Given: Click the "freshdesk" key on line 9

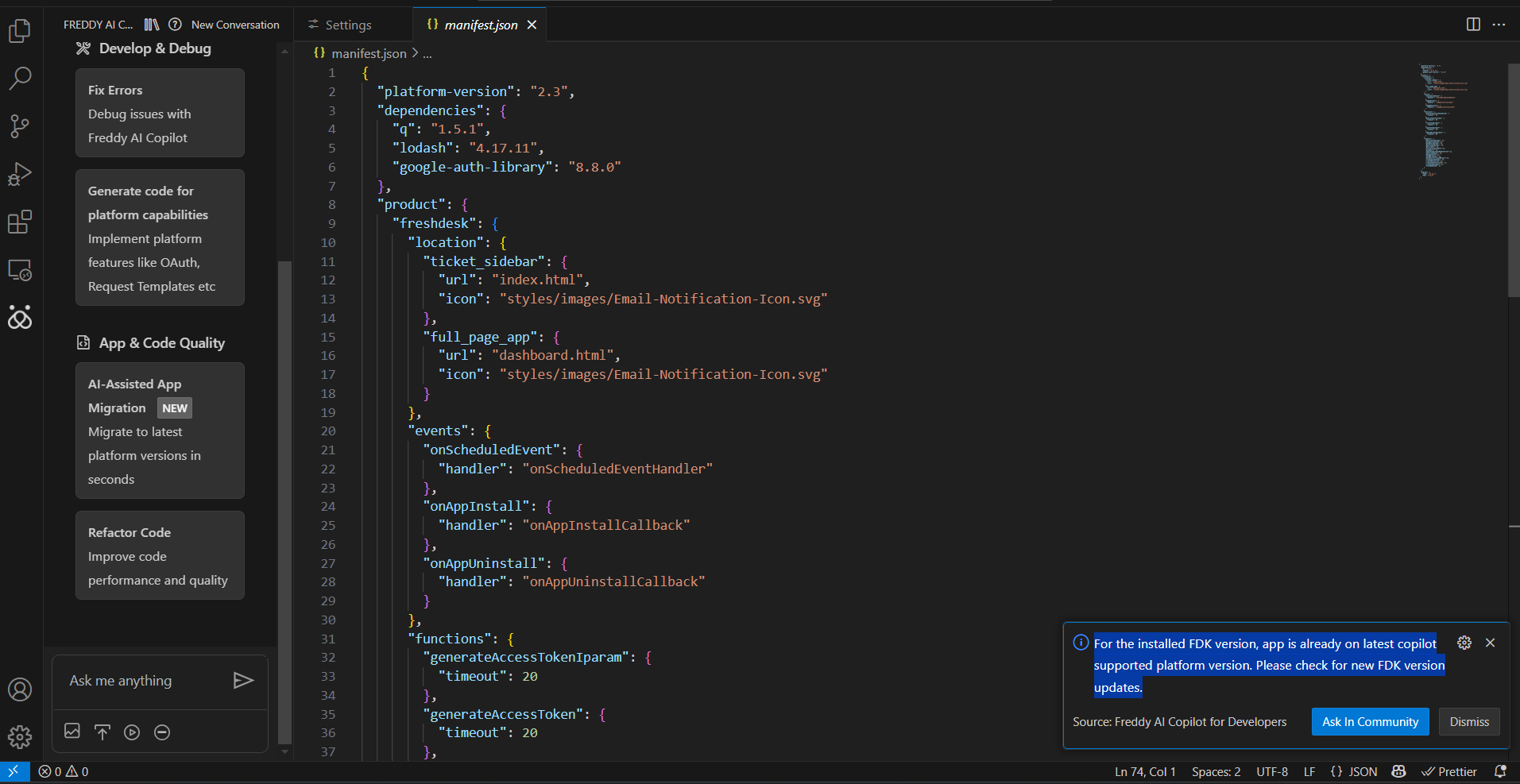Looking at the screenshot, I should point(434,223).
